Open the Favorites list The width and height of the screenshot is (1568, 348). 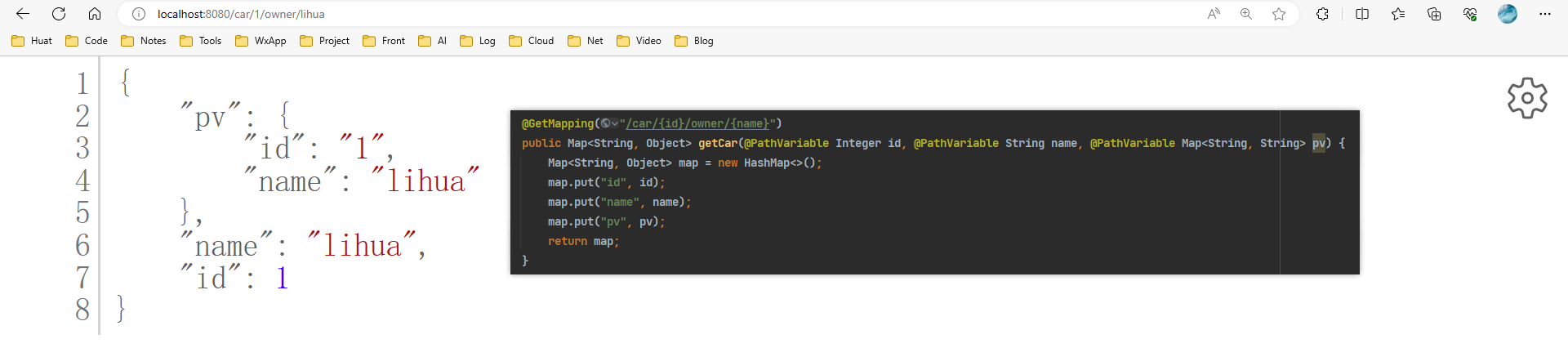pos(1398,14)
